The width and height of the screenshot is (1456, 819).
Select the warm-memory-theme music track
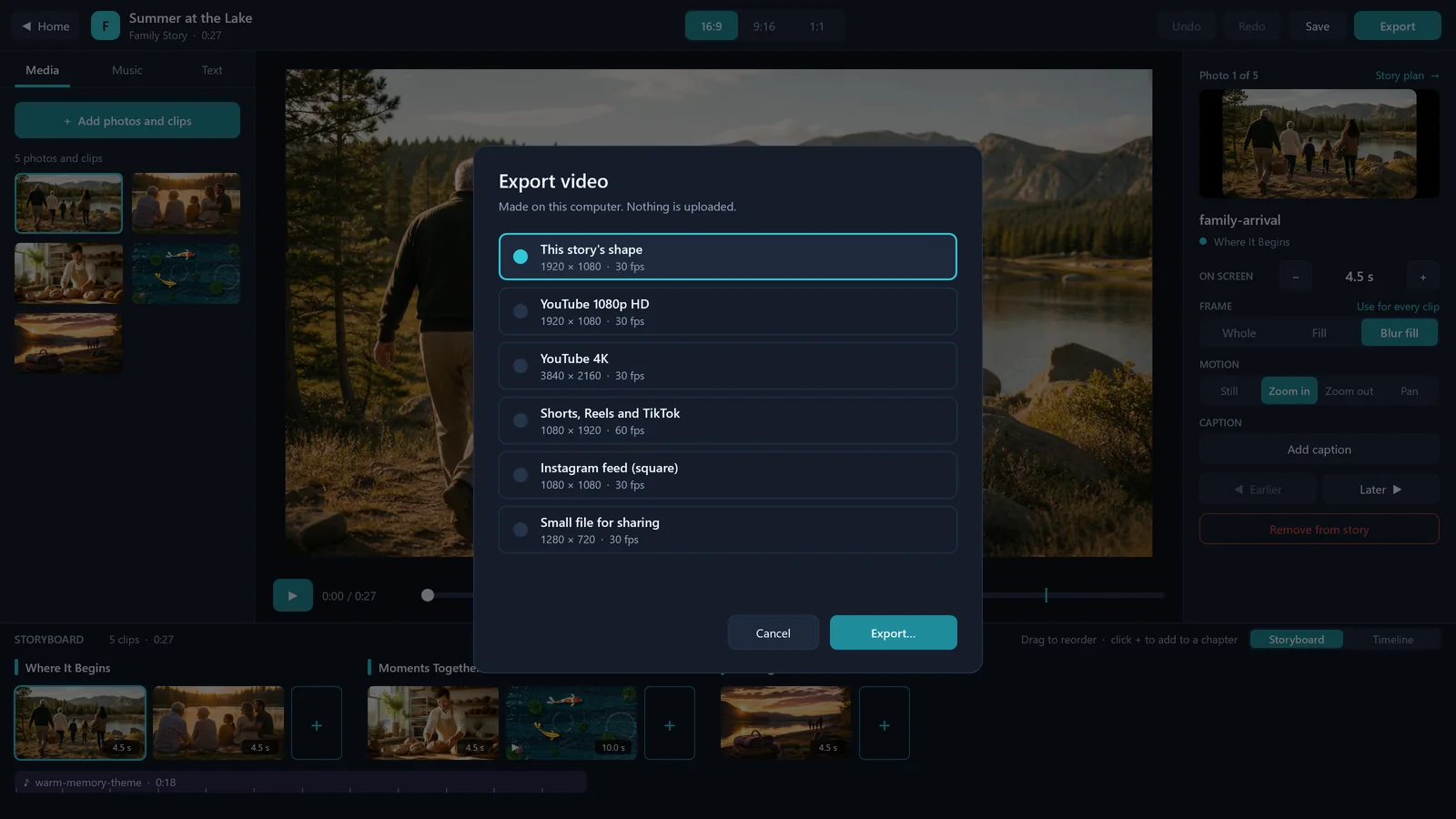300,783
